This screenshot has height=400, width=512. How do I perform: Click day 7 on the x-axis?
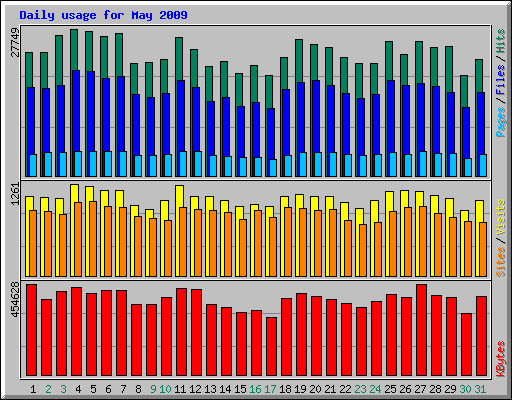click(x=123, y=389)
